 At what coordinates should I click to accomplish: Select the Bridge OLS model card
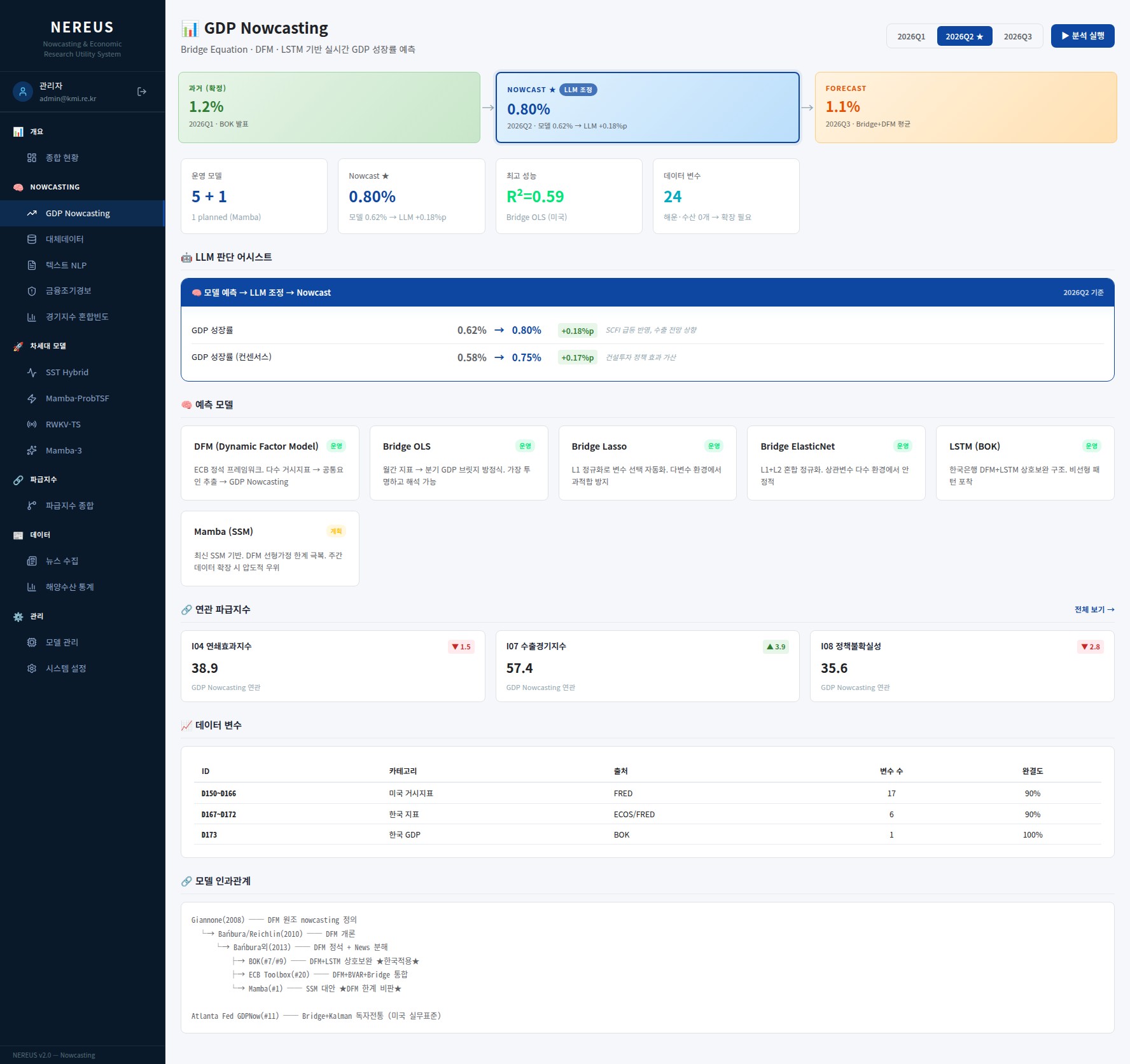[459, 463]
